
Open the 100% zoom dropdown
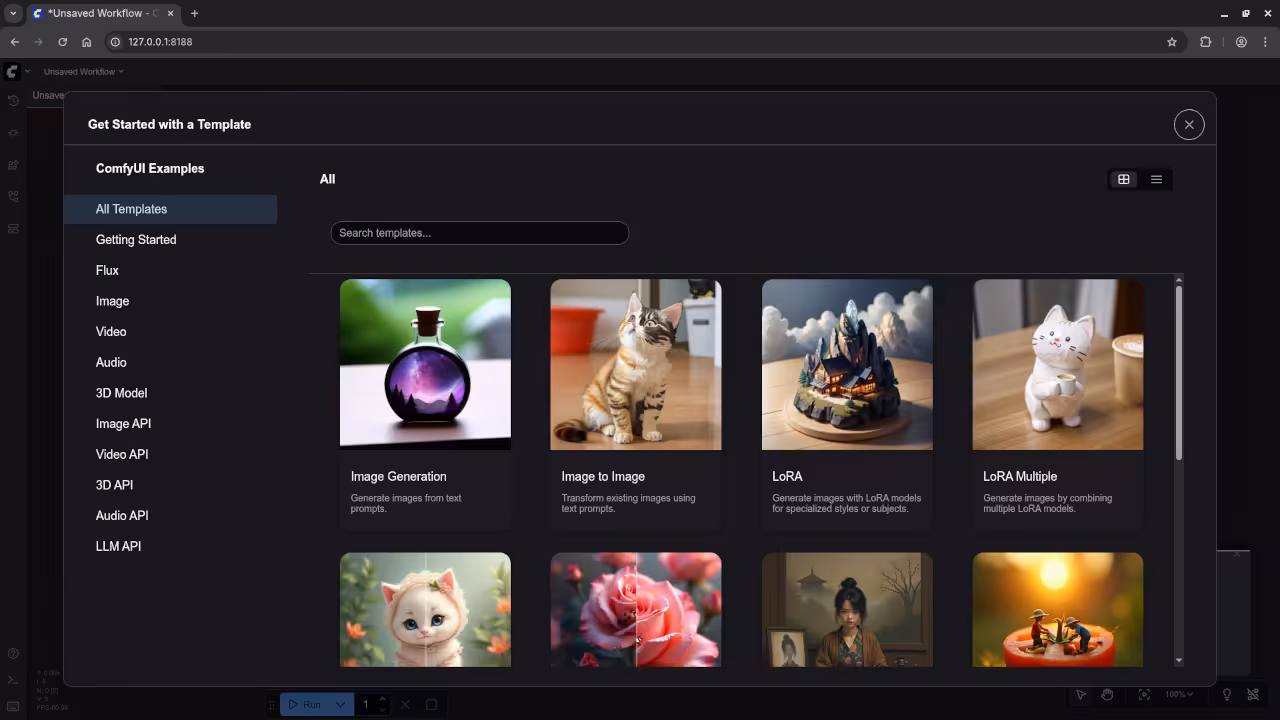(x=1179, y=694)
